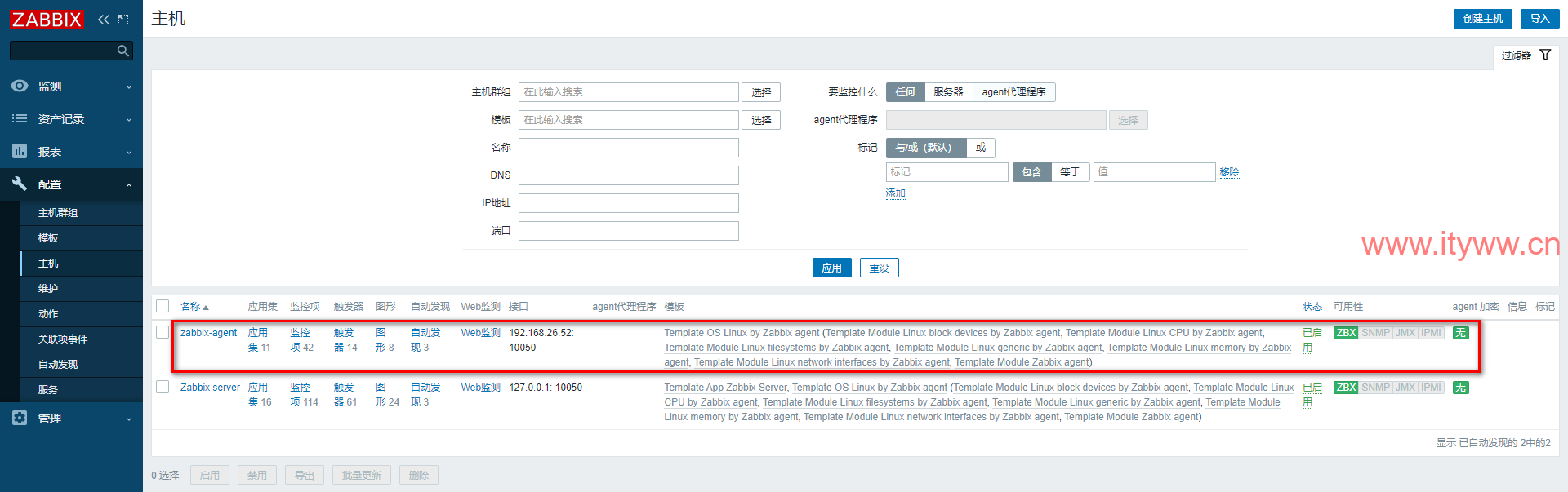Click ZBX availability badge for zabbix-agent

coord(1346,333)
